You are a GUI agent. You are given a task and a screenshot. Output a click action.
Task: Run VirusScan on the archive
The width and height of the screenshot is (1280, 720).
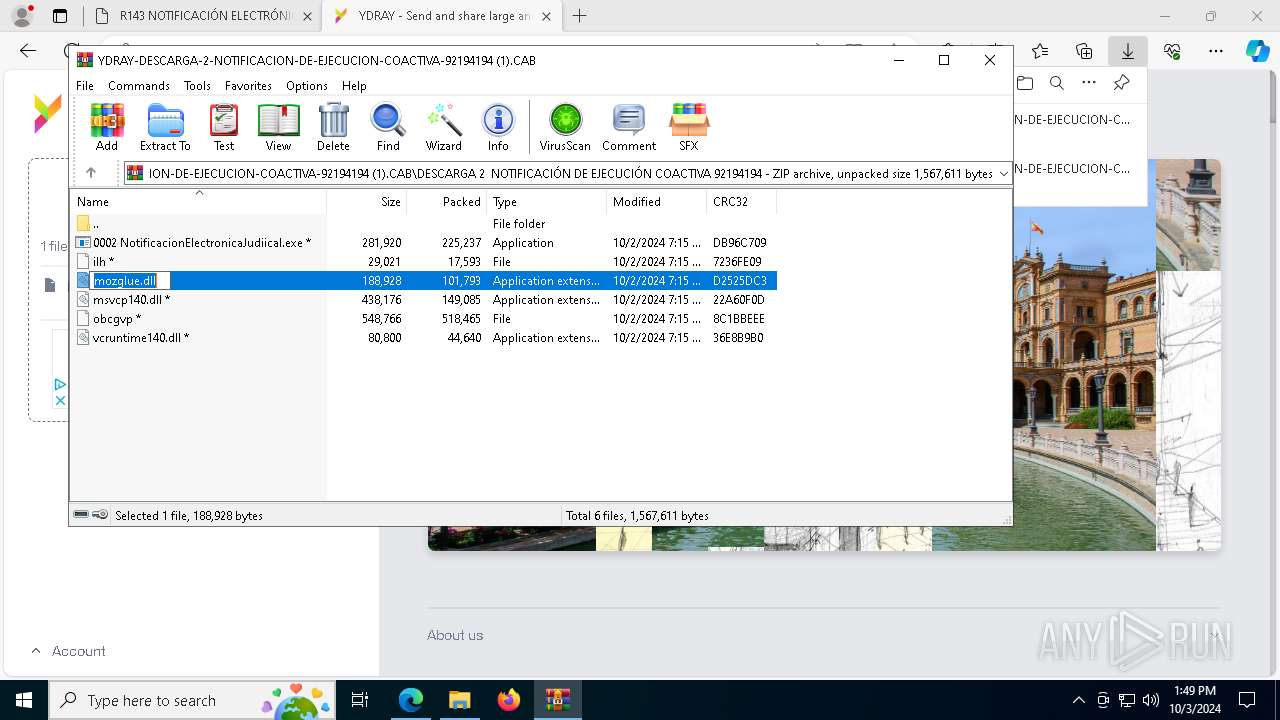[565, 127]
